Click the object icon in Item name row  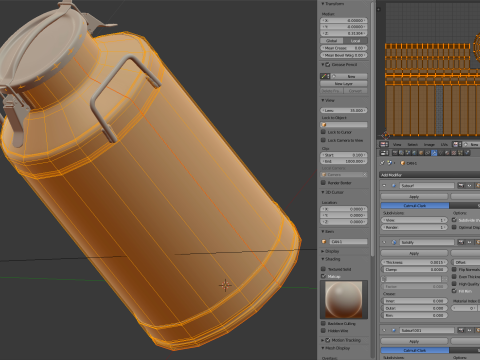point(324,242)
